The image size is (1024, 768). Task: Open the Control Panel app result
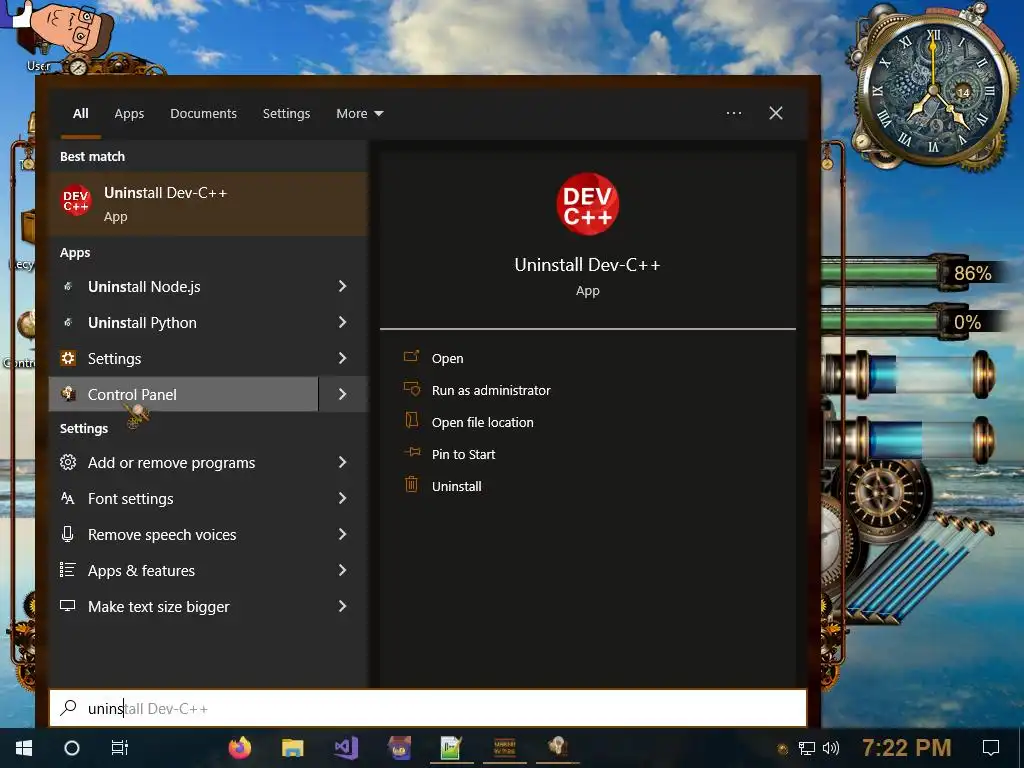pyautogui.click(x=184, y=394)
